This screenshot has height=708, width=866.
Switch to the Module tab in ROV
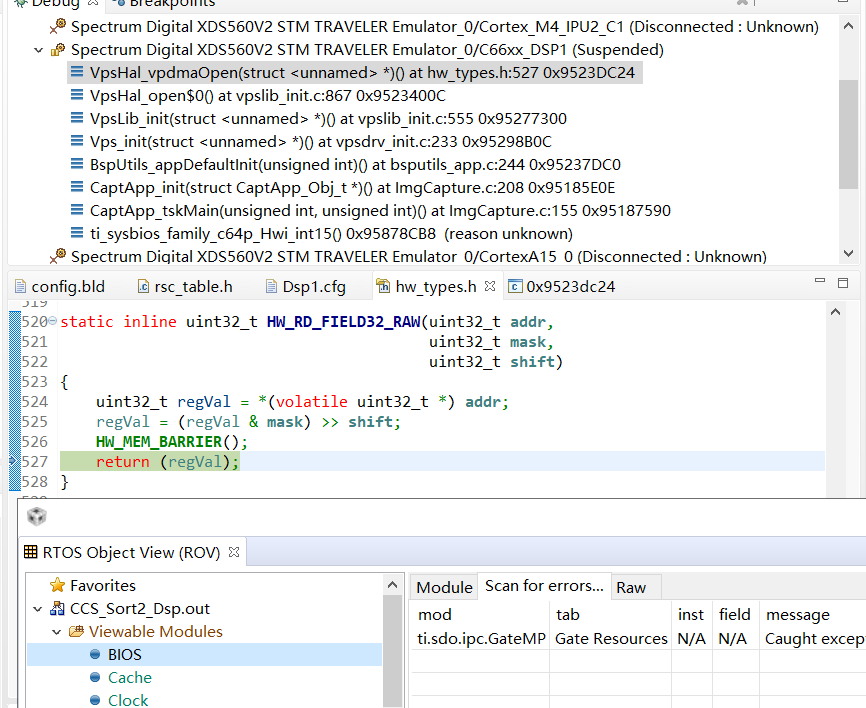[444, 587]
